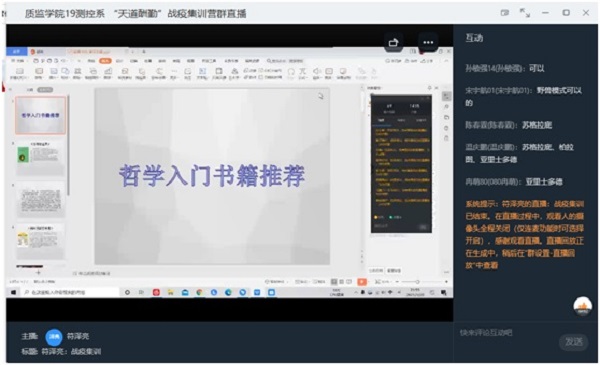The height and width of the screenshot is (365, 600).
Task: Collapse the ribbon with the chevron at far right
Action: point(446,61)
